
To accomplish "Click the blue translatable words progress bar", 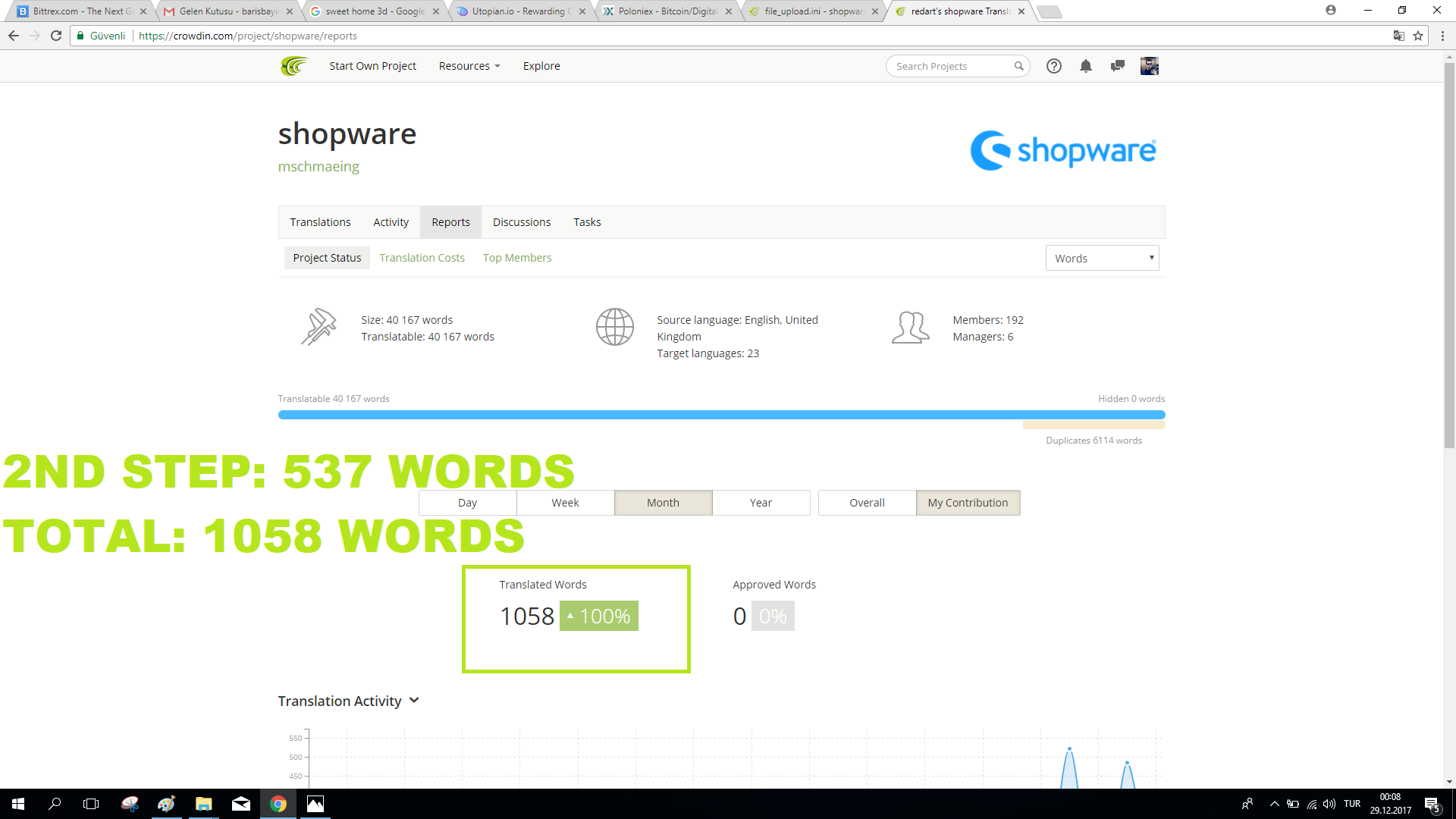I will (721, 415).
